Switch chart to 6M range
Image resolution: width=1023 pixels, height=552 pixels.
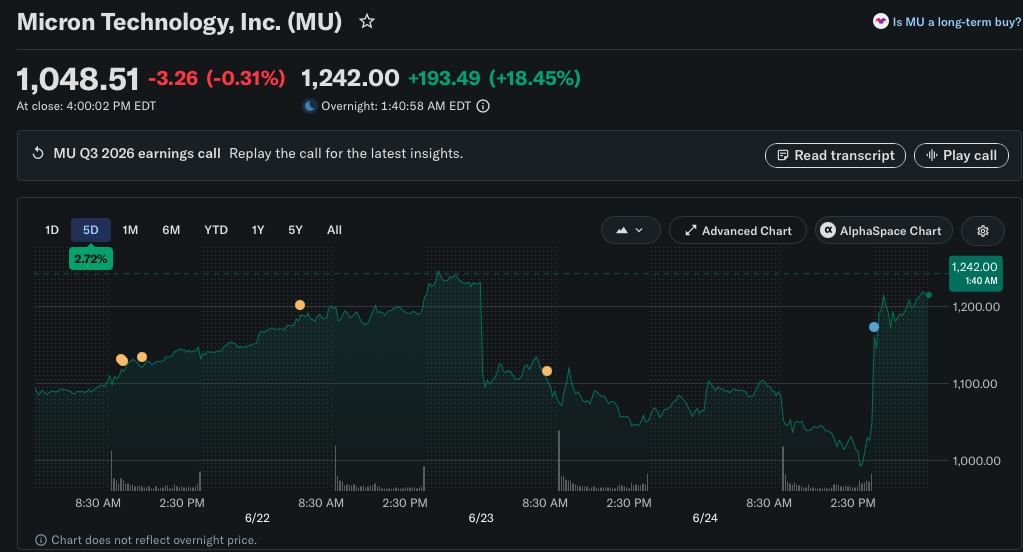click(171, 230)
